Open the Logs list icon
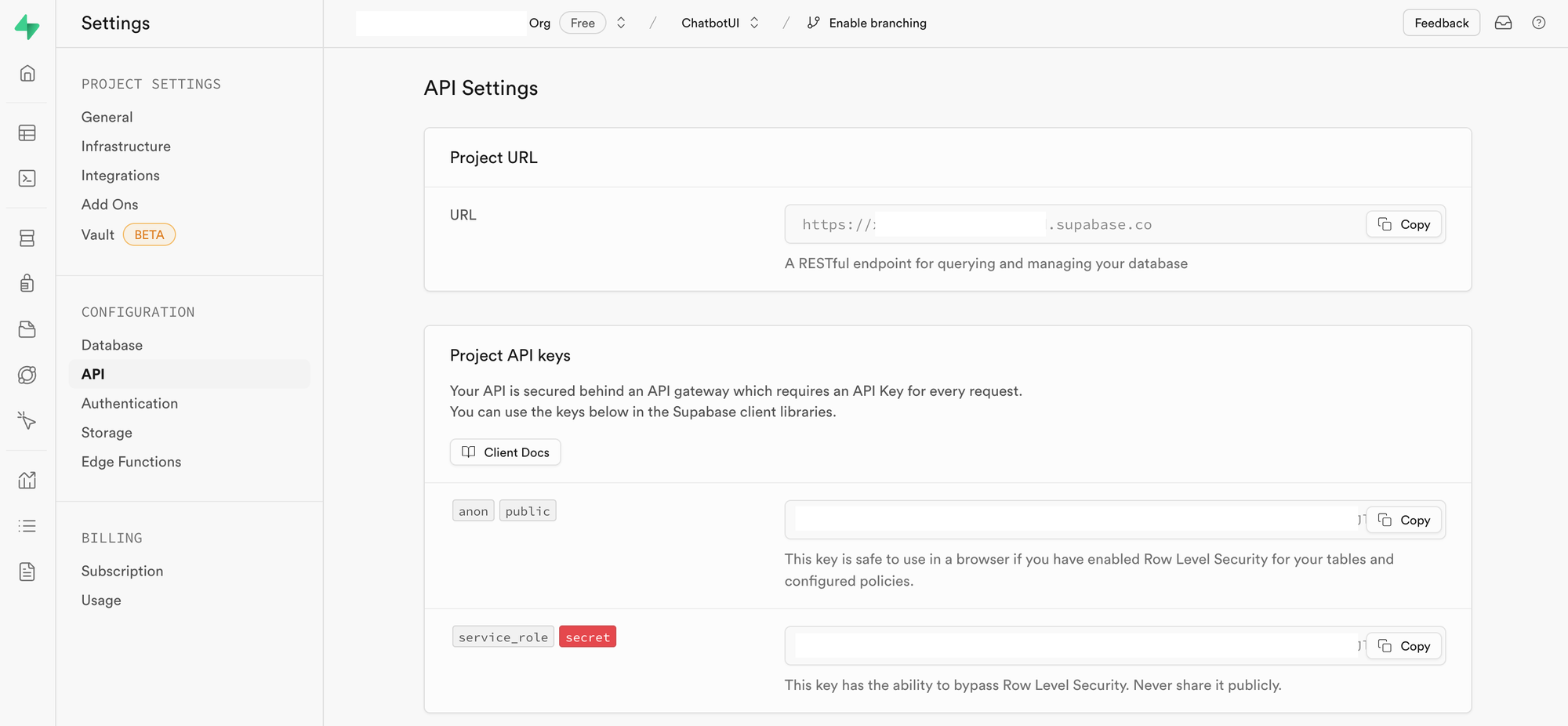Viewport: 1568px width, 726px height. click(x=28, y=525)
